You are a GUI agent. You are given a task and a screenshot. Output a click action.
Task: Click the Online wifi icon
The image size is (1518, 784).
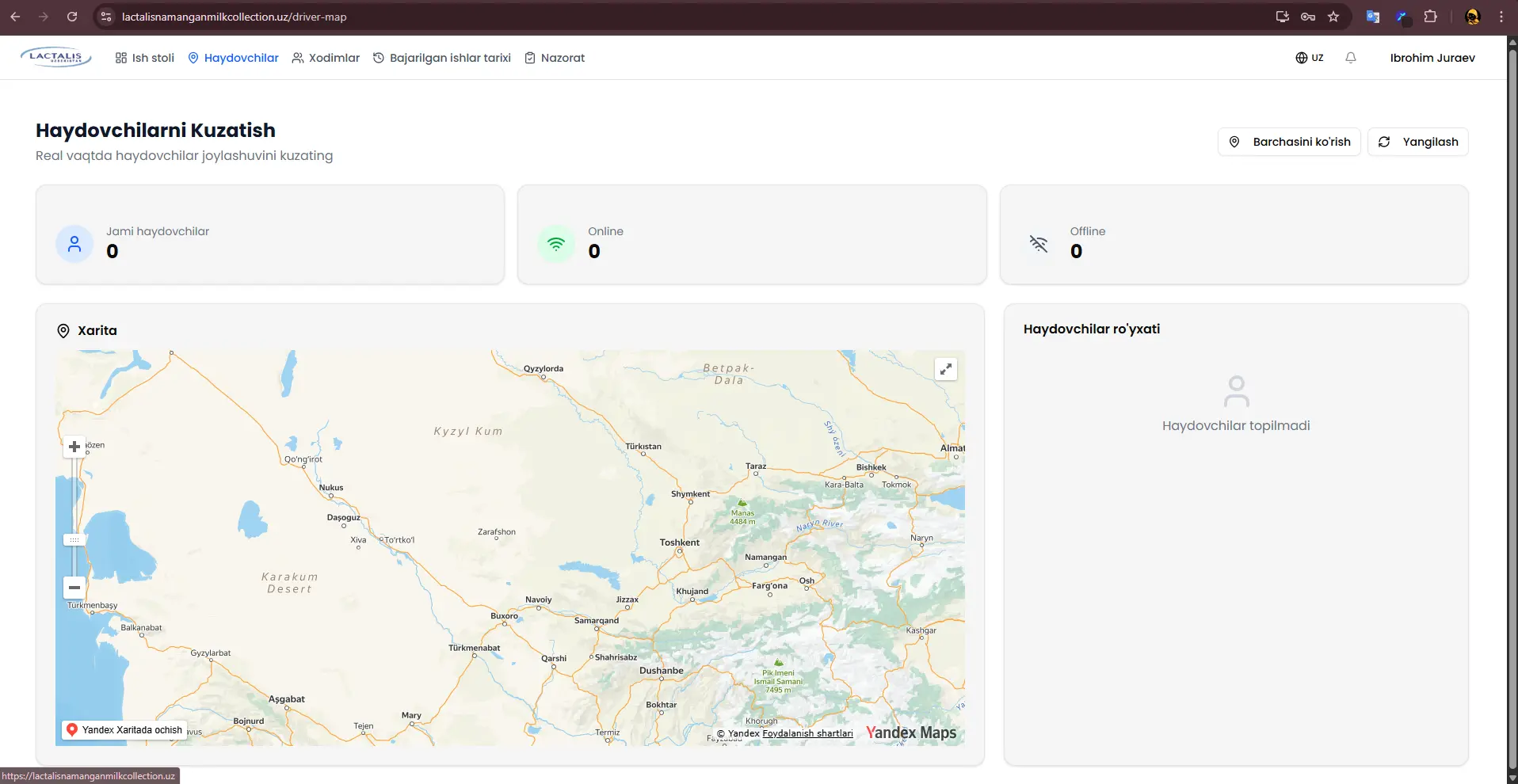[556, 243]
